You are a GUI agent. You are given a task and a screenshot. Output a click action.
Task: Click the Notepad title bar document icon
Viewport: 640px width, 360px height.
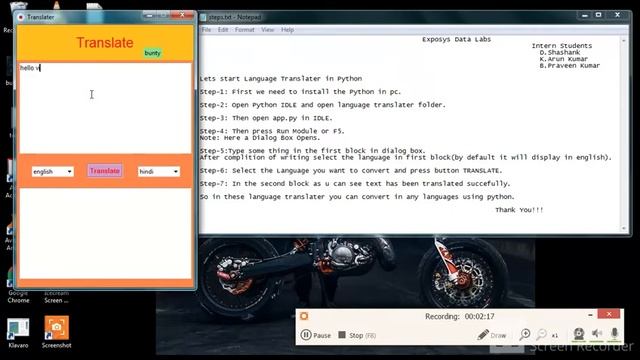203,17
